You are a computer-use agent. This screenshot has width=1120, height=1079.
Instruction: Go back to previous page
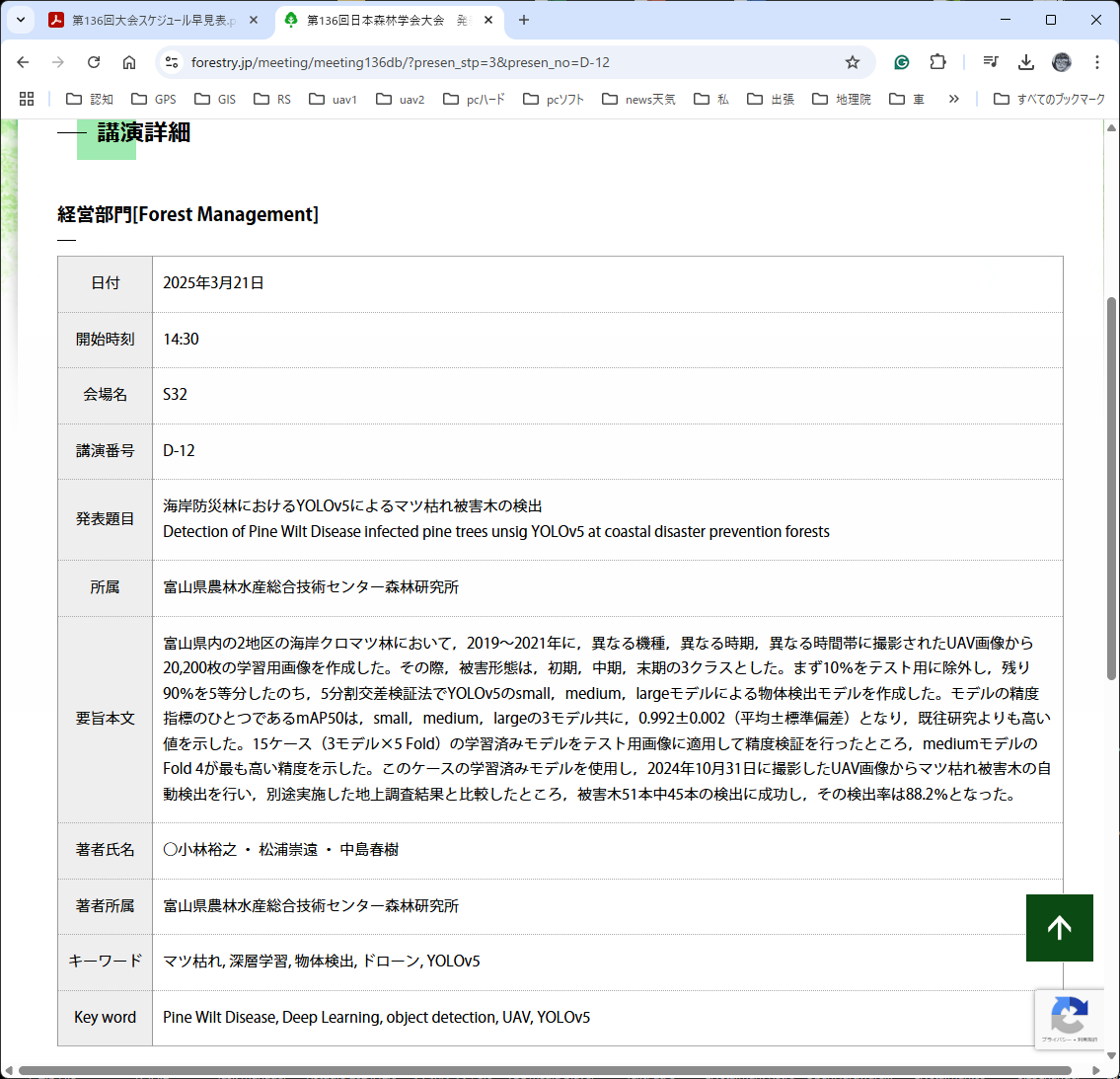(23, 62)
